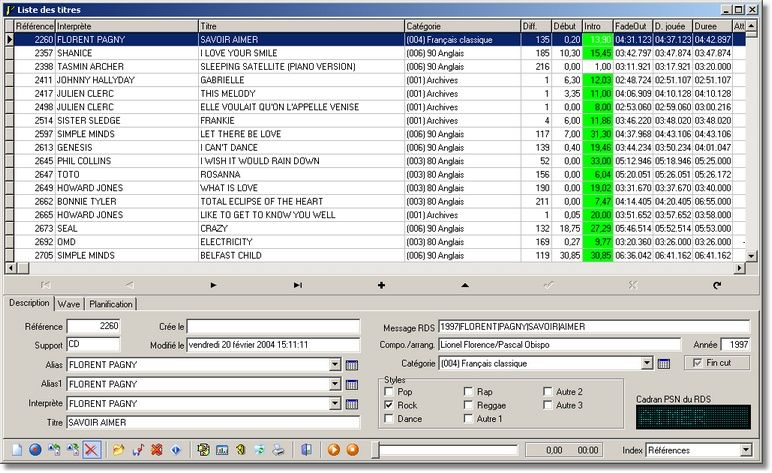Expand the Interprète dropdown in Description
Screen dimensions: 772x473
(x=335, y=404)
